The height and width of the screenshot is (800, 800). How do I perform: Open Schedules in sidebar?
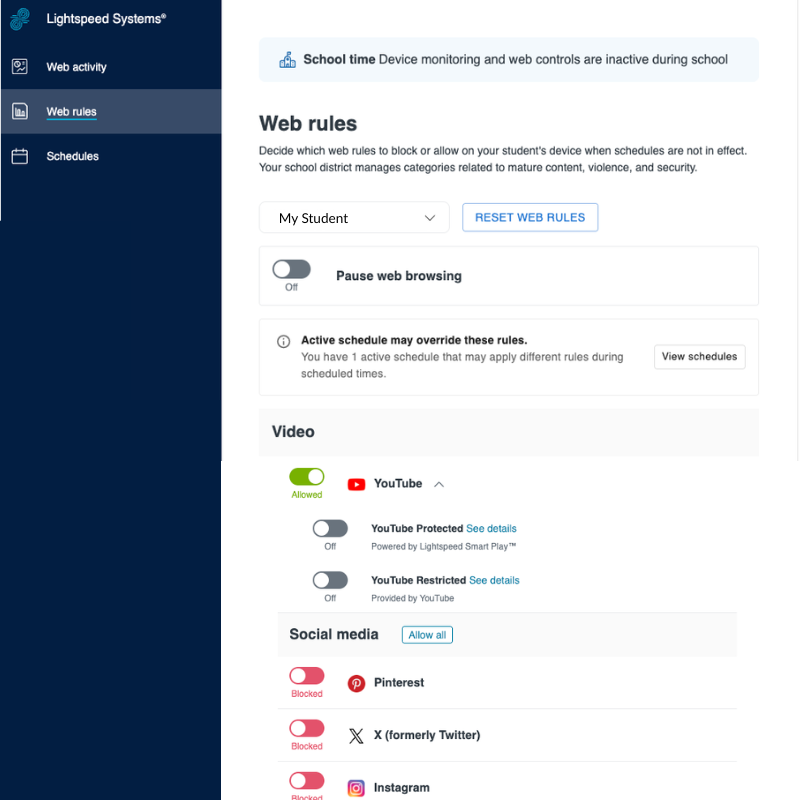[x=111, y=156]
